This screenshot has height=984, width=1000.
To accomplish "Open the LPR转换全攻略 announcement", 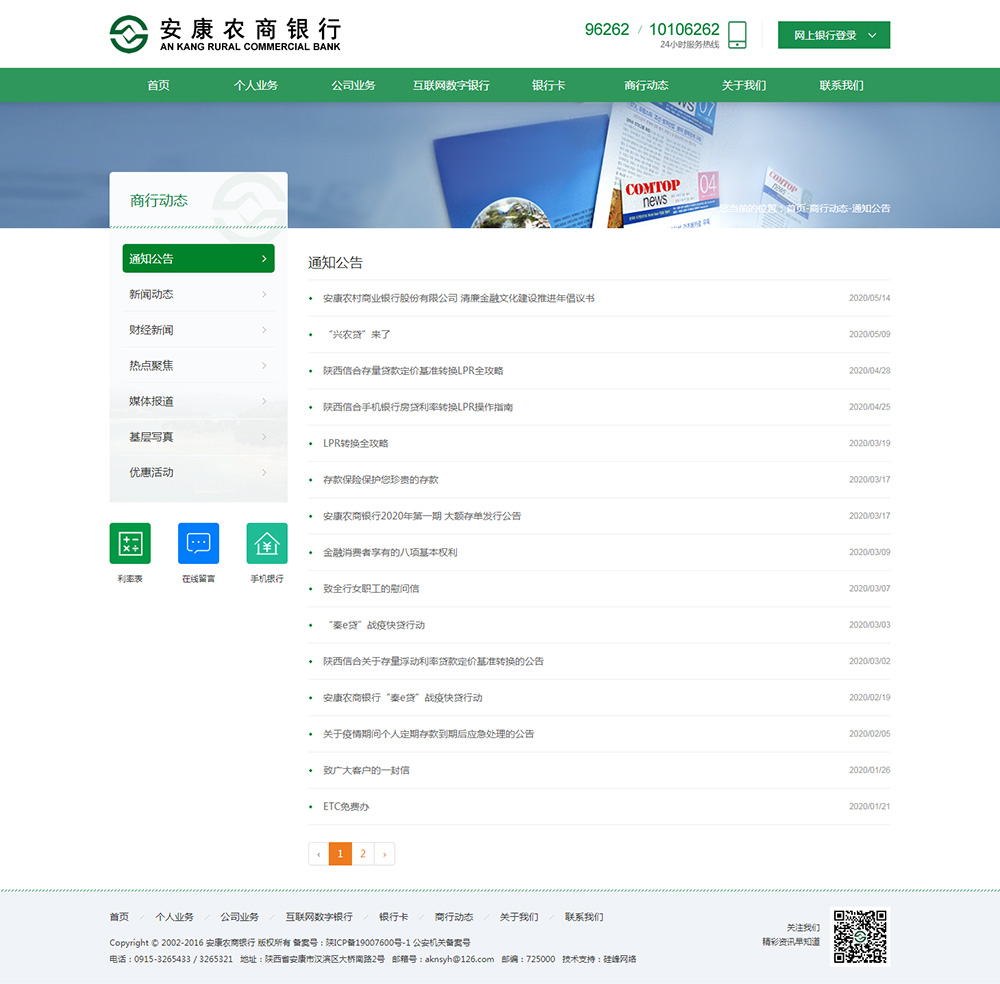I will (356, 443).
